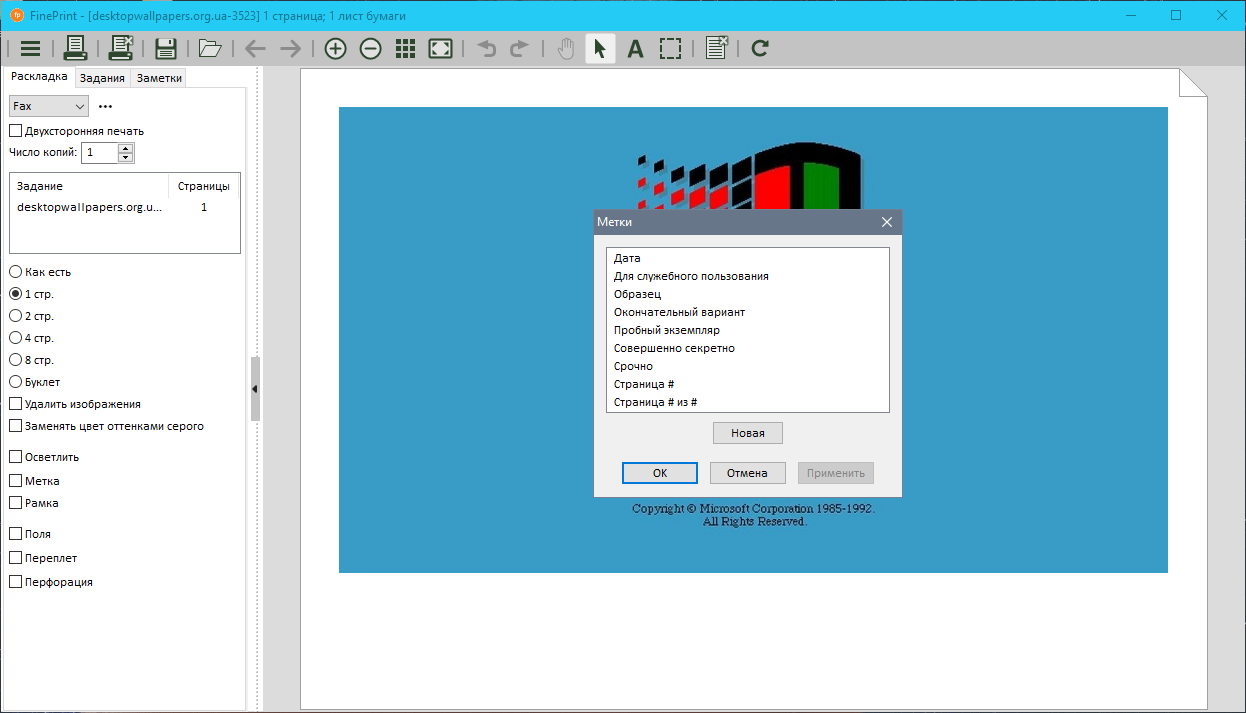Viewport: 1246px width, 713px height.
Task: Click the refresh circular arrow
Action: point(760,48)
